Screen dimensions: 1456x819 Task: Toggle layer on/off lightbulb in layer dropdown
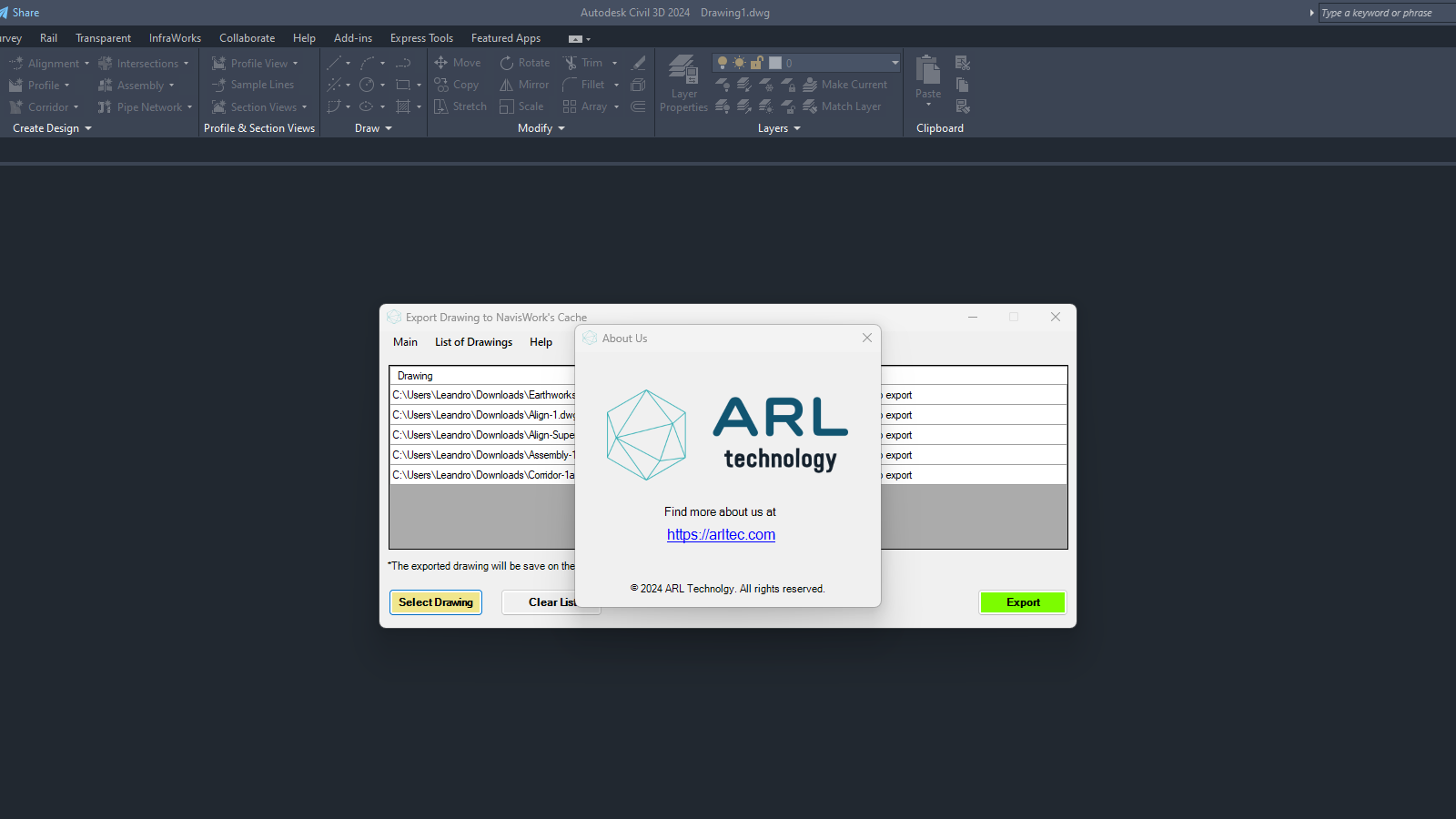[723, 63]
